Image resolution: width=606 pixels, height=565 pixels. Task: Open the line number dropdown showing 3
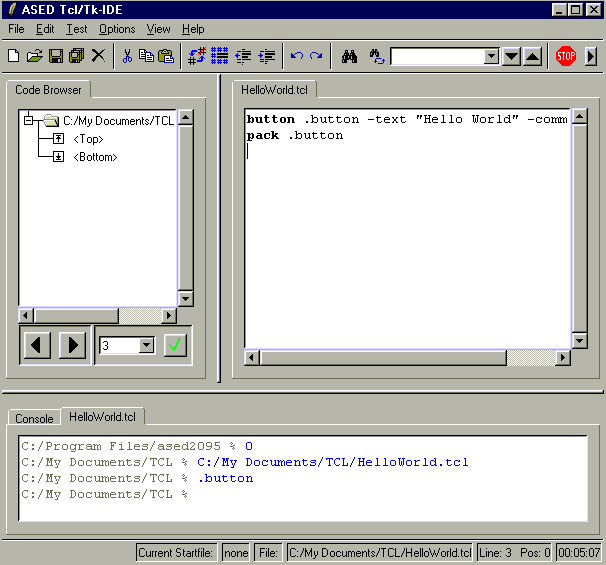146,345
